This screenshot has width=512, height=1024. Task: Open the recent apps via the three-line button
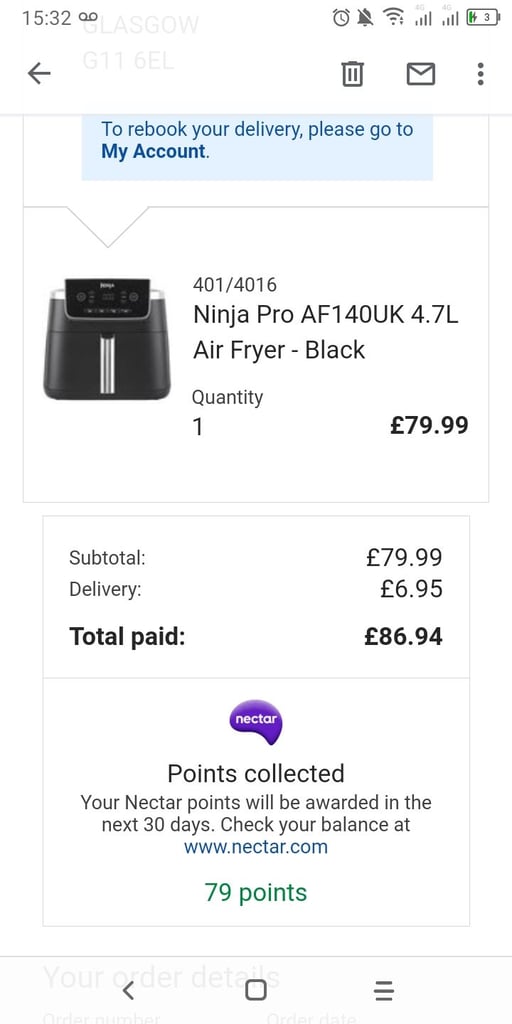pos(384,991)
